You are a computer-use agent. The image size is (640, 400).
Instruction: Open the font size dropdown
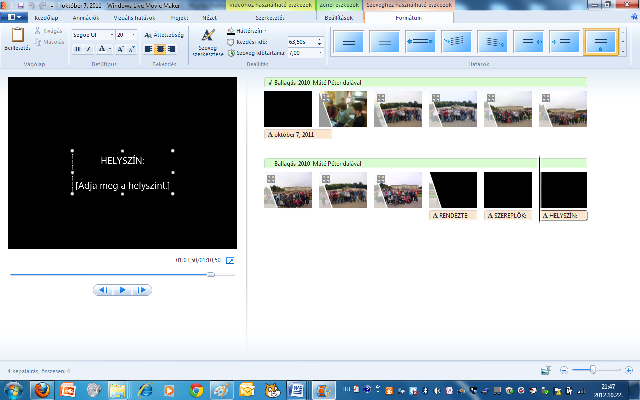pyautogui.click(x=126, y=34)
